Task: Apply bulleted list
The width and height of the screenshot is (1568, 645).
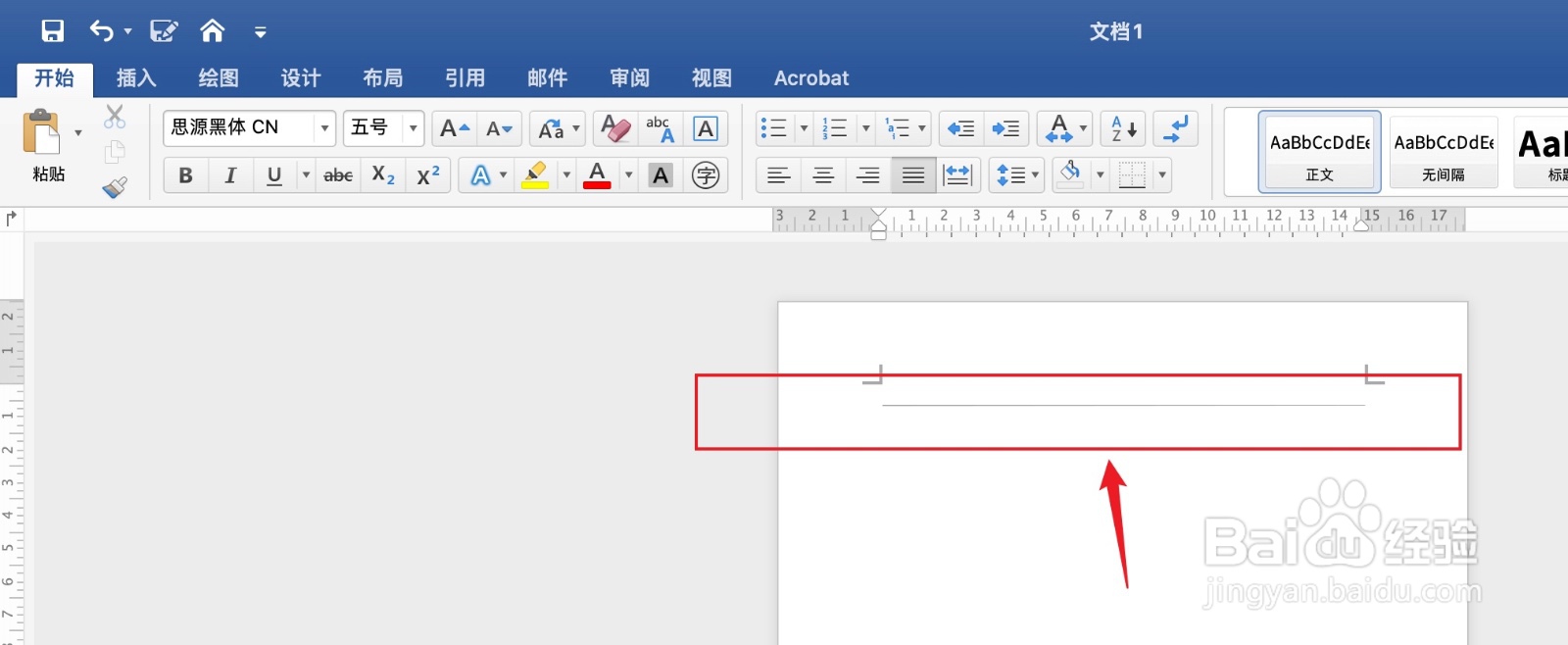Action: coord(774,128)
